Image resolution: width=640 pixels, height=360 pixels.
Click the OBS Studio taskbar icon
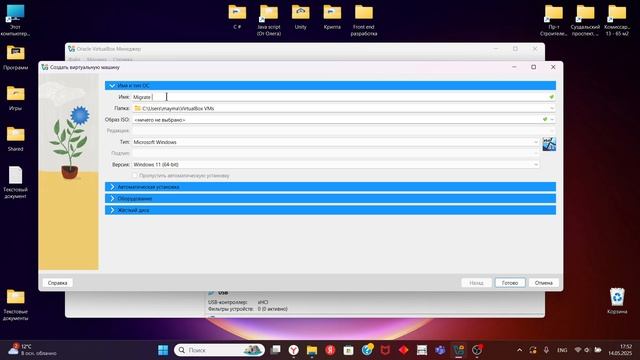pos(477,350)
